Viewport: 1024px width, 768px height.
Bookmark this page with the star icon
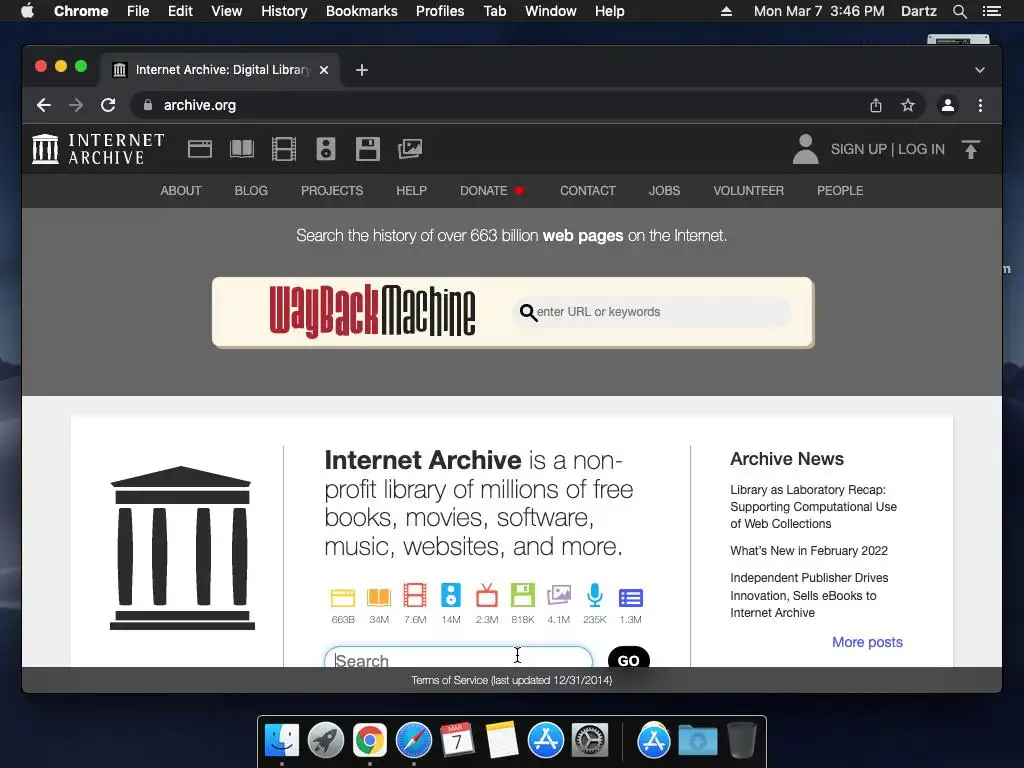click(908, 105)
